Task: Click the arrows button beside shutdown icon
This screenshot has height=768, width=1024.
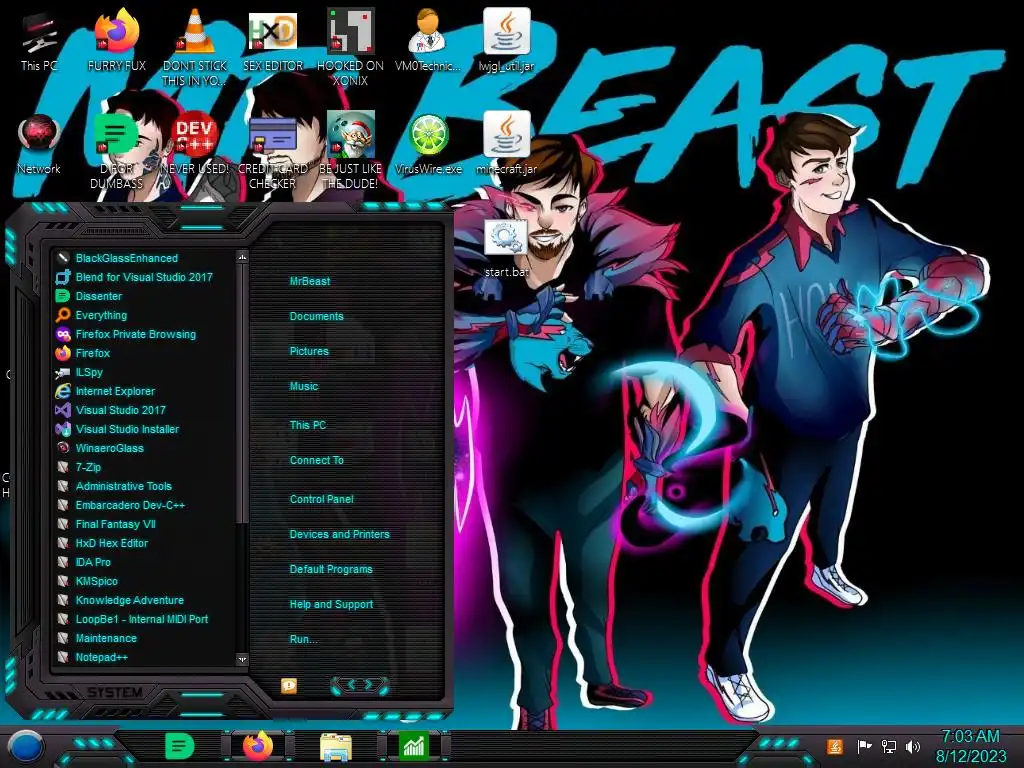Action: coord(360,685)
